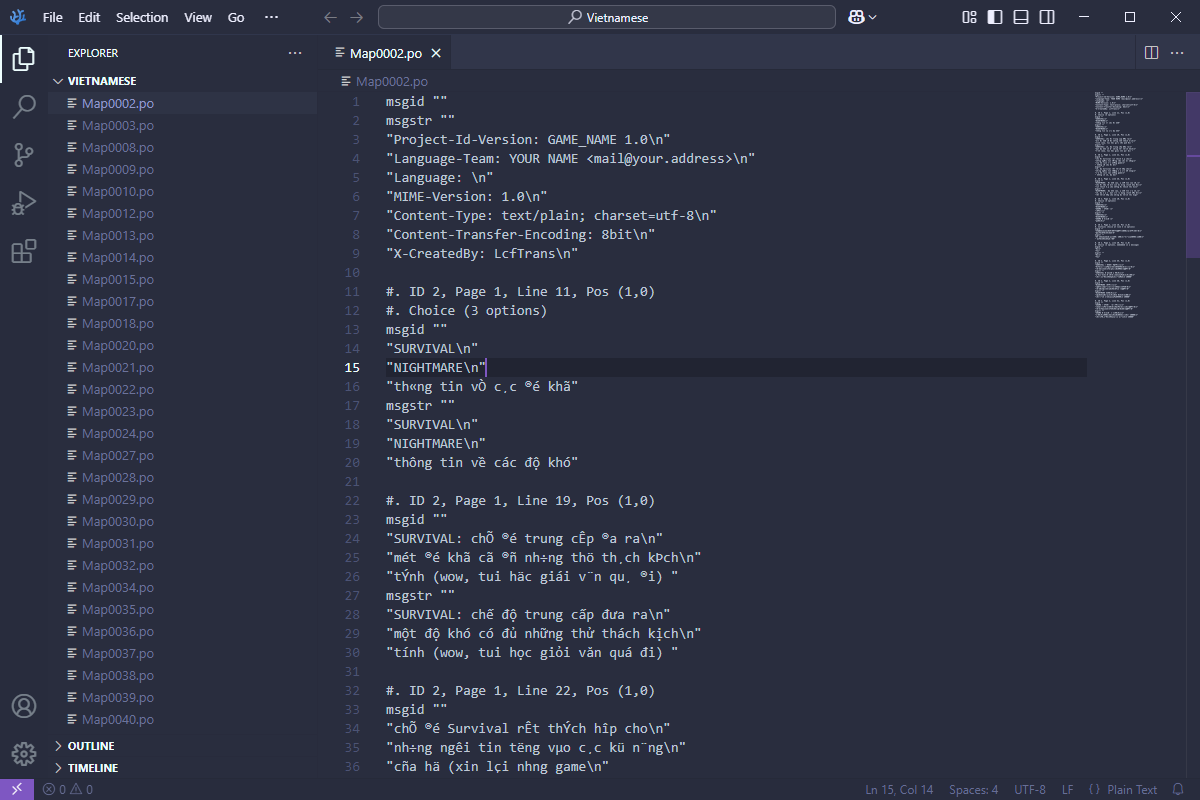Open the Run and Debug view
The width and height of the screenshot is (1200, 800).
pyautogui.click(x=24, y=203)
